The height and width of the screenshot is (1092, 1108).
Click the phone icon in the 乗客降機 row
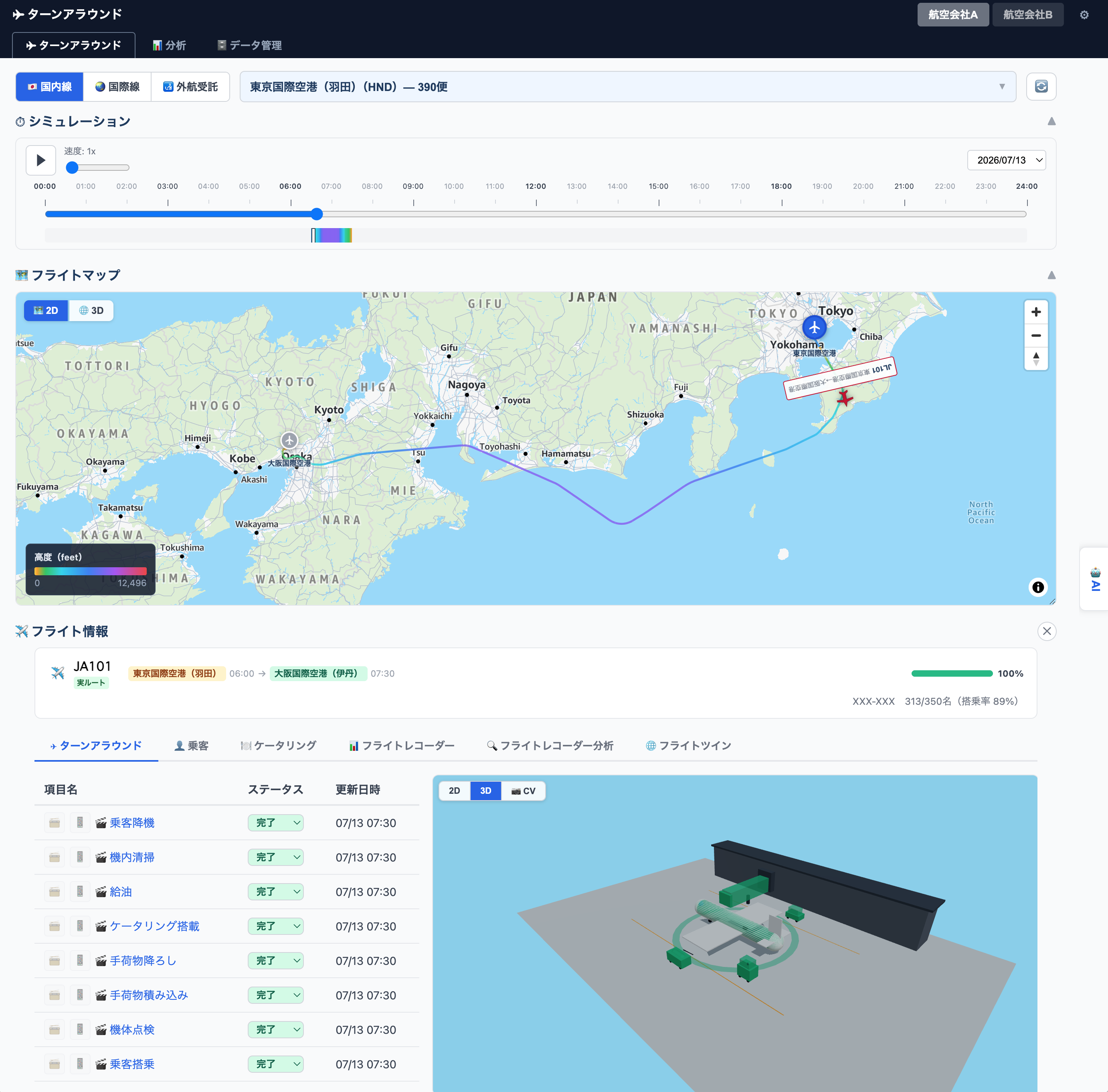pos(80,823)
